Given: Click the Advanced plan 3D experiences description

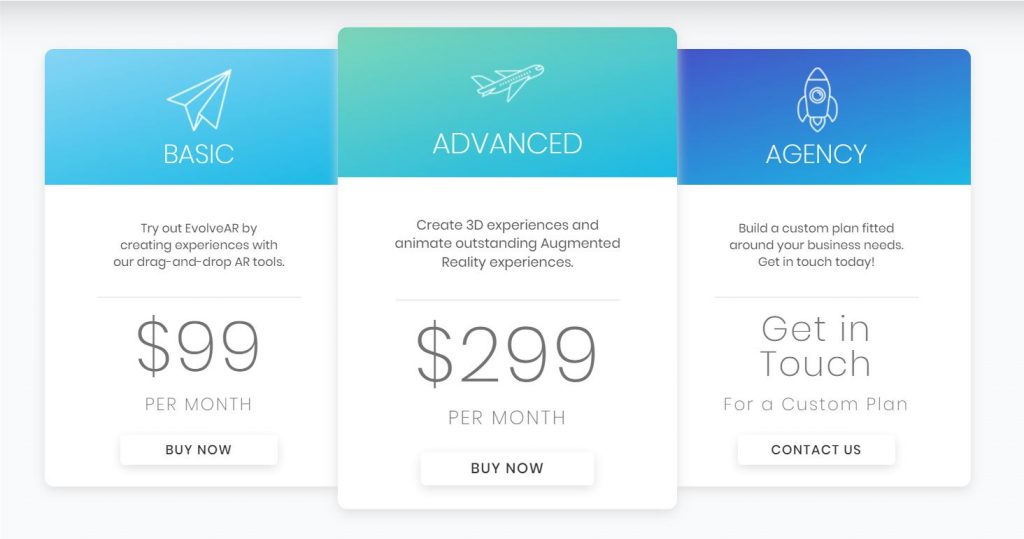Looking at the screenshot, I should (507, 243).
